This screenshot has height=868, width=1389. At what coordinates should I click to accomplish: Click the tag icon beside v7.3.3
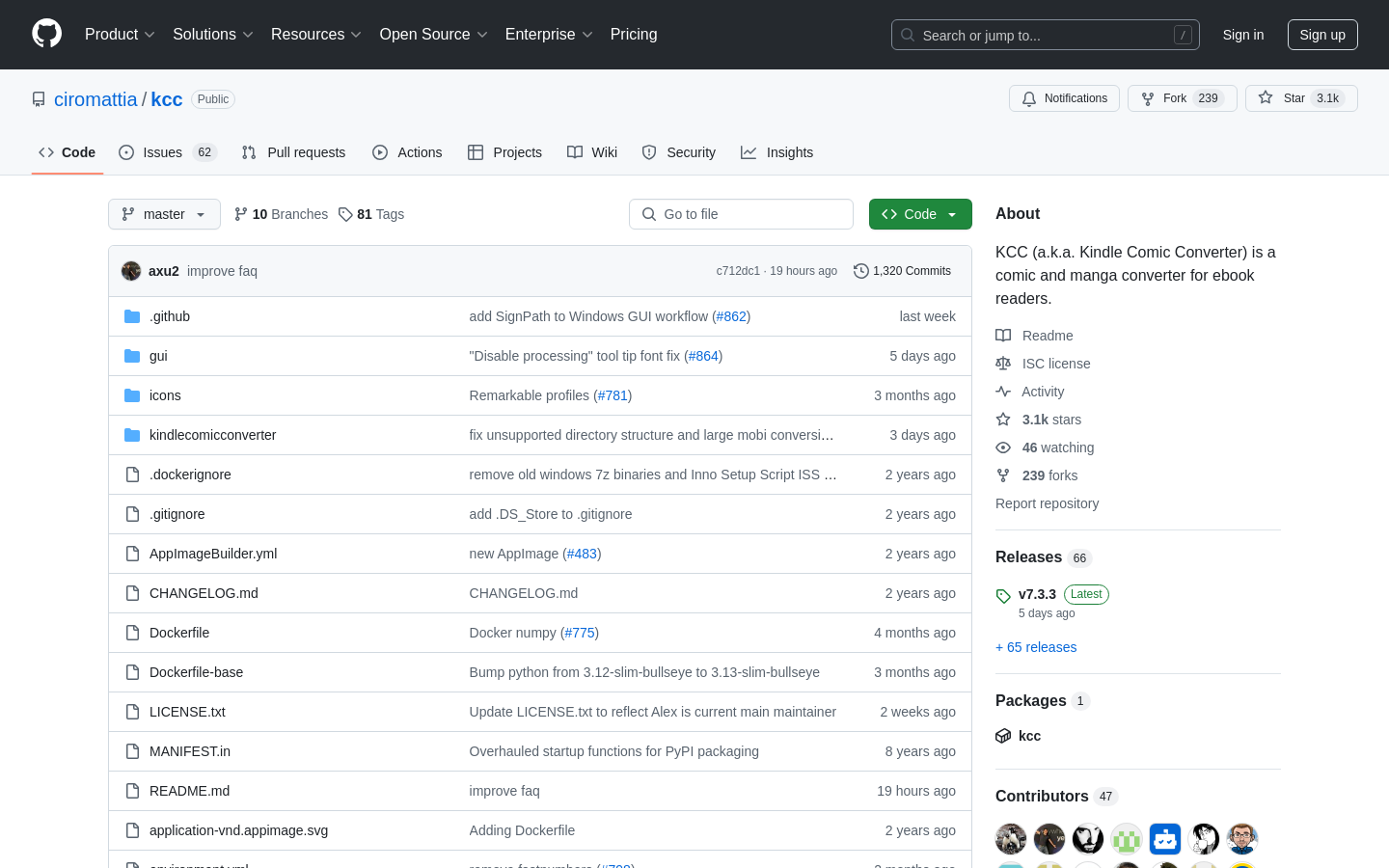pos(1003,596)
